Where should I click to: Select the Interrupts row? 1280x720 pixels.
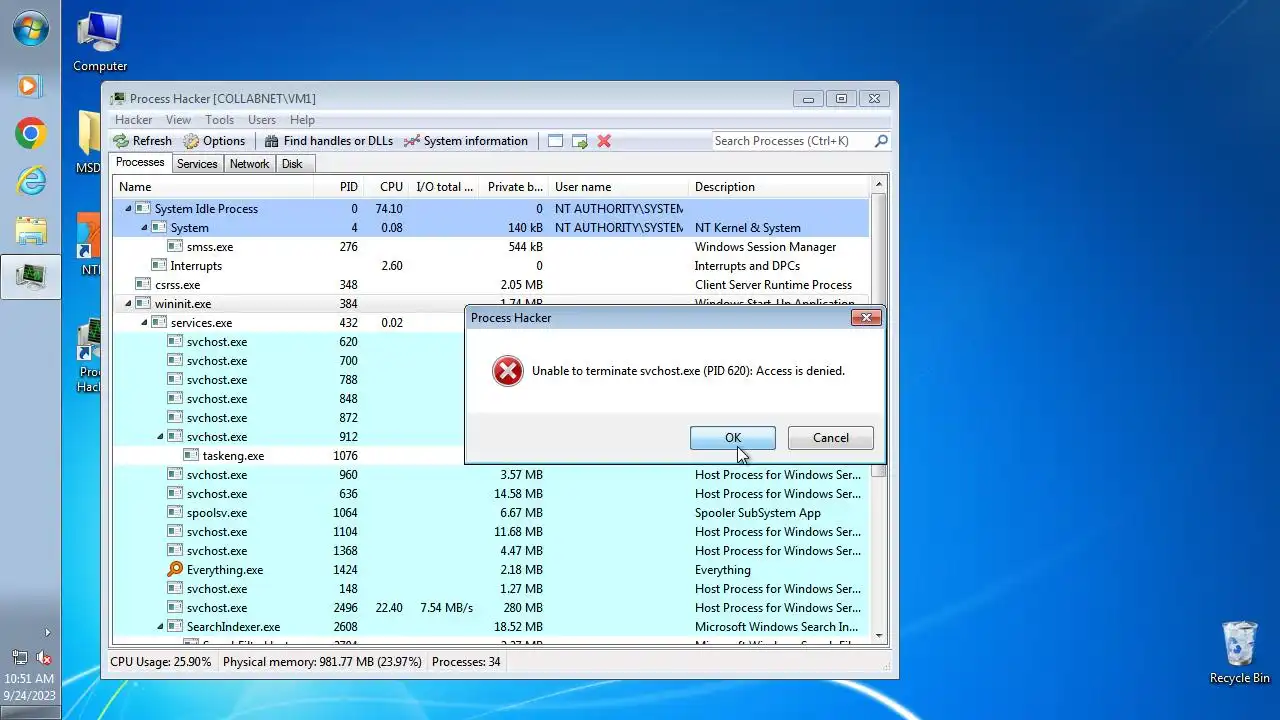[x=491, y=266]
